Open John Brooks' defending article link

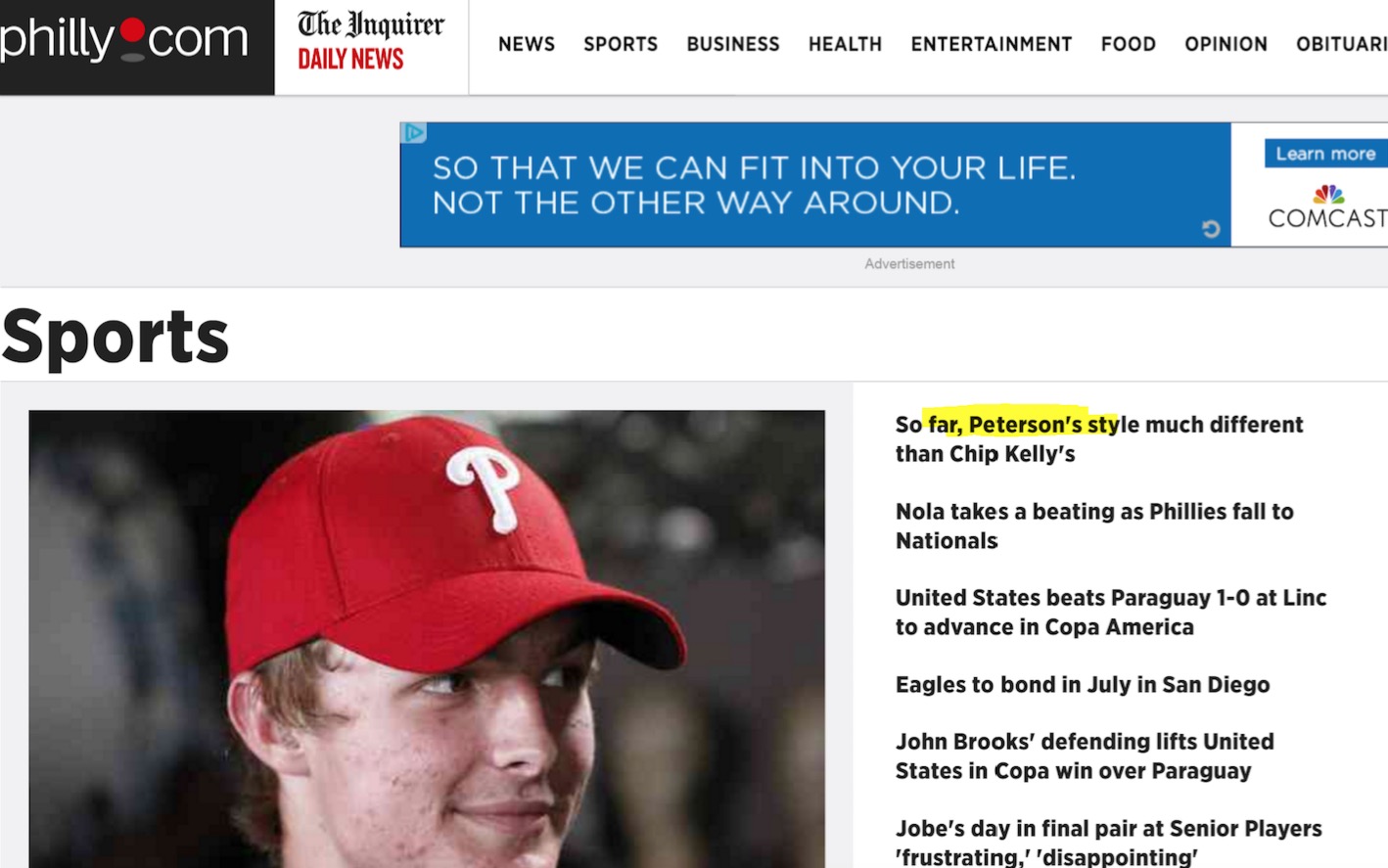(x=1084, y=755)
